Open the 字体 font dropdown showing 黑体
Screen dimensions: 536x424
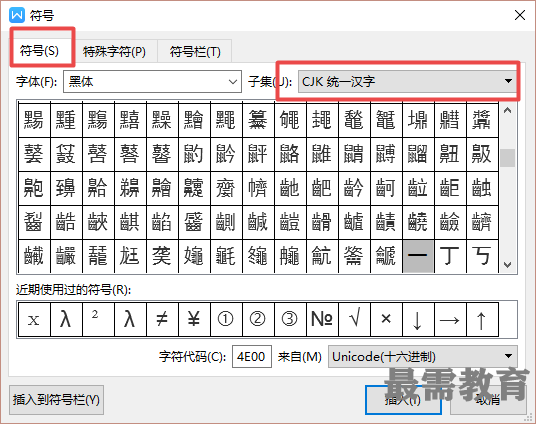coord(152,81)
